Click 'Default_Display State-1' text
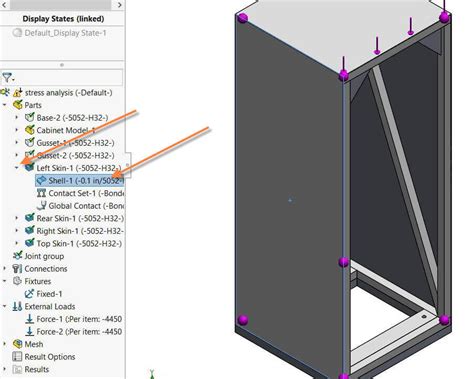 [66, 33]
